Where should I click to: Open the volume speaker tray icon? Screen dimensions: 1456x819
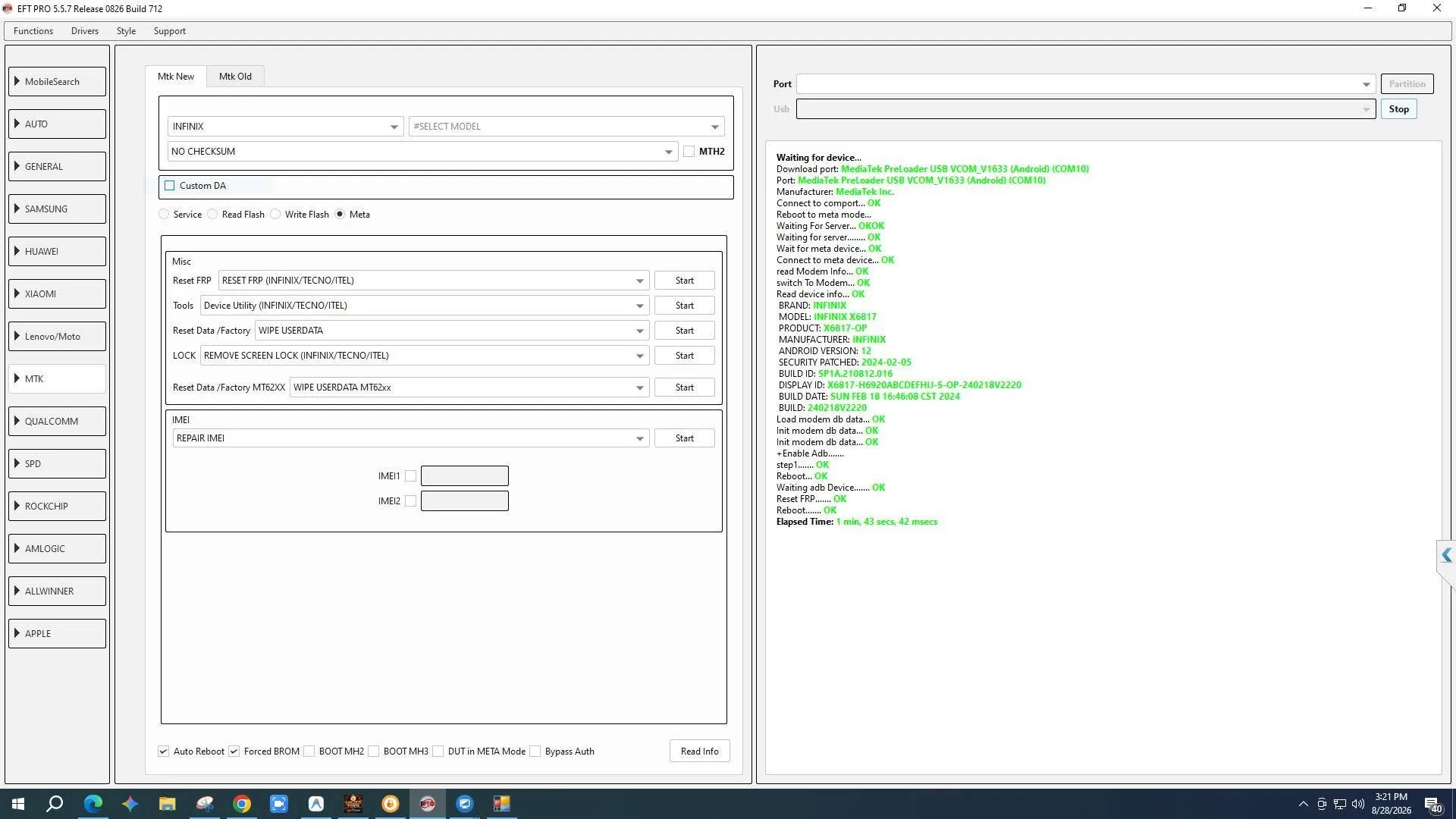point(1358,804)
